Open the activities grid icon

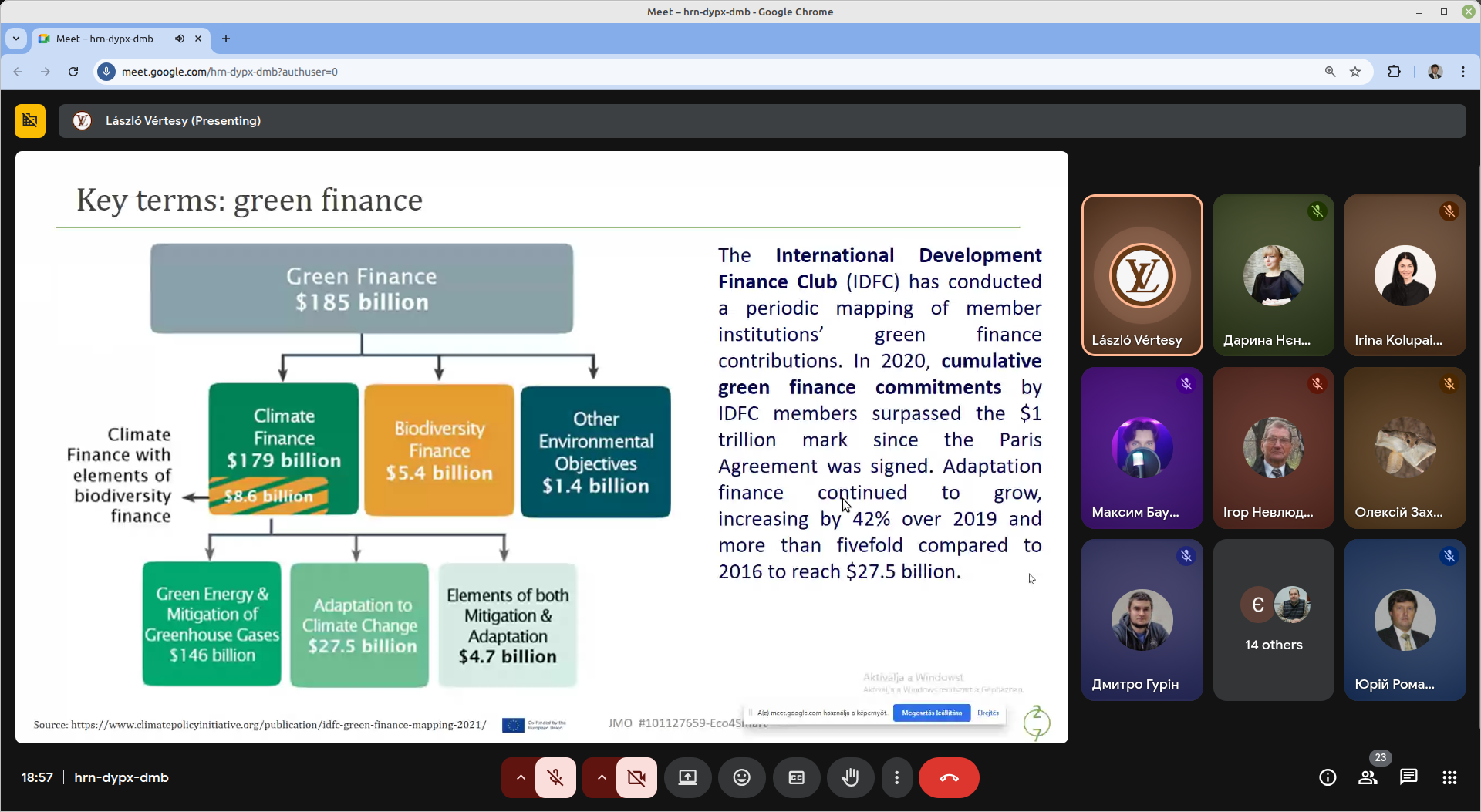[1449, 777]
